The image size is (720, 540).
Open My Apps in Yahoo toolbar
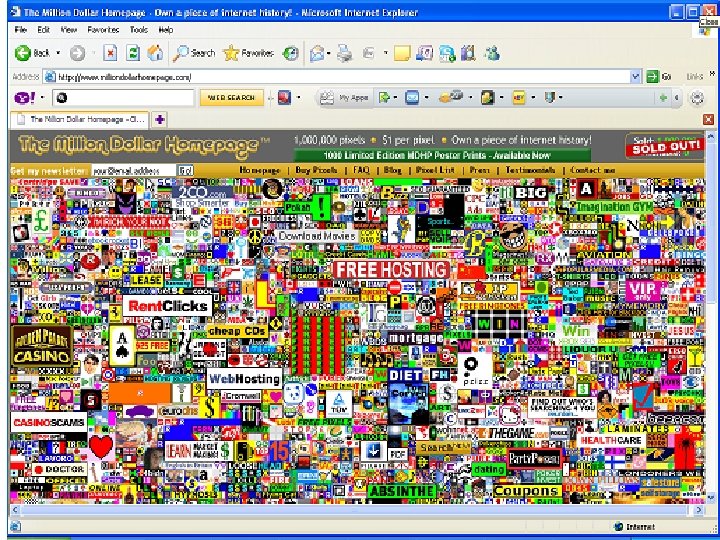tap(344, 97)
